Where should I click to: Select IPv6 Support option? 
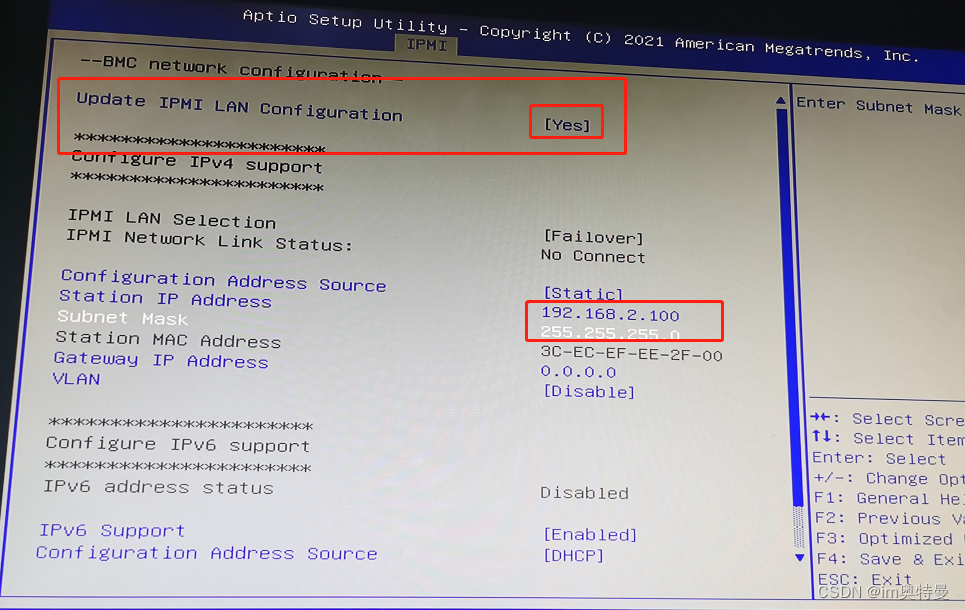[x=112, y=530]
